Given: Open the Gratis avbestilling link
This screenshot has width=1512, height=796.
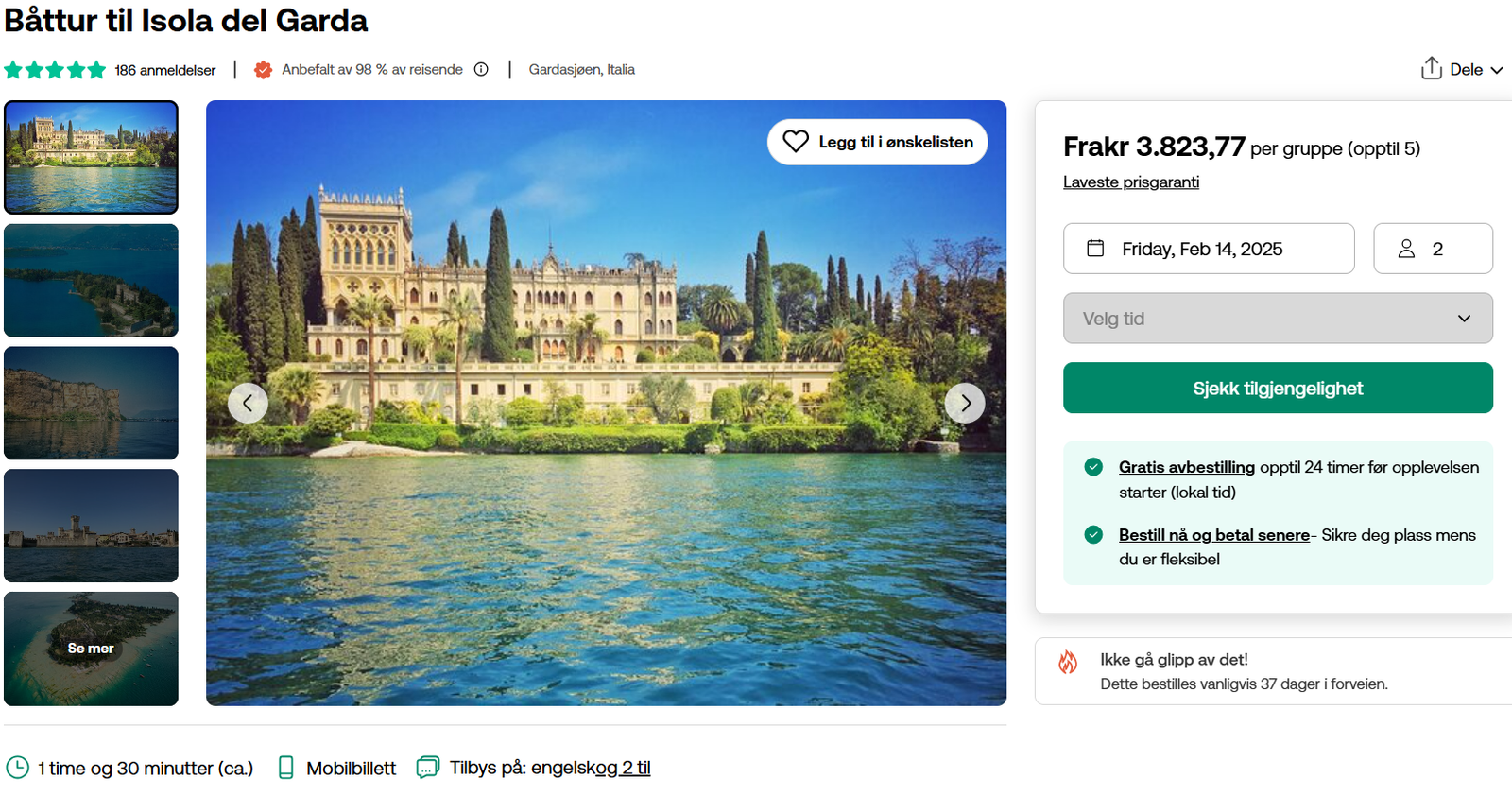Looking at the screenshot, I should coord(1186,467).
